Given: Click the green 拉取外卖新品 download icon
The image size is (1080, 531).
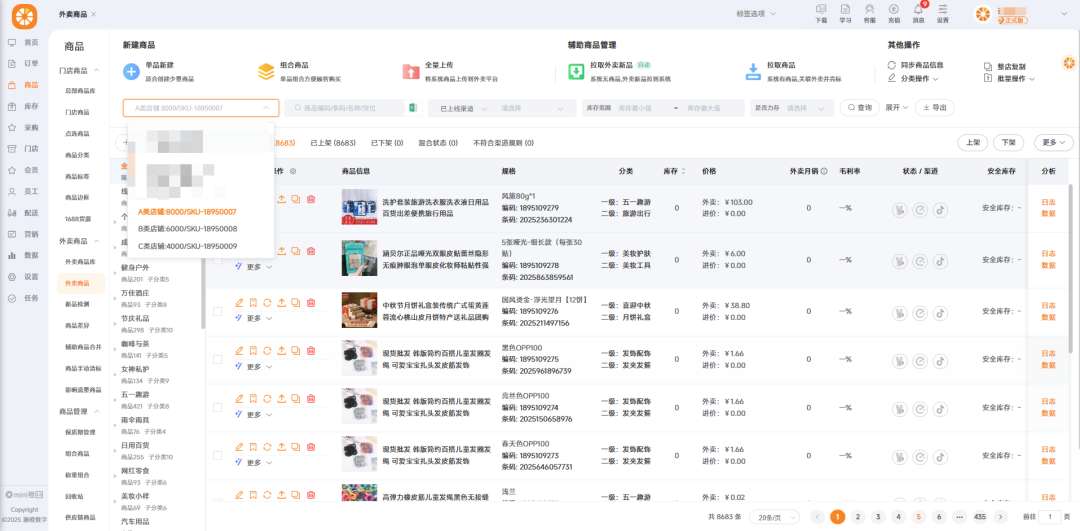Looking at the screenshot, I should [x=577, y=71].
